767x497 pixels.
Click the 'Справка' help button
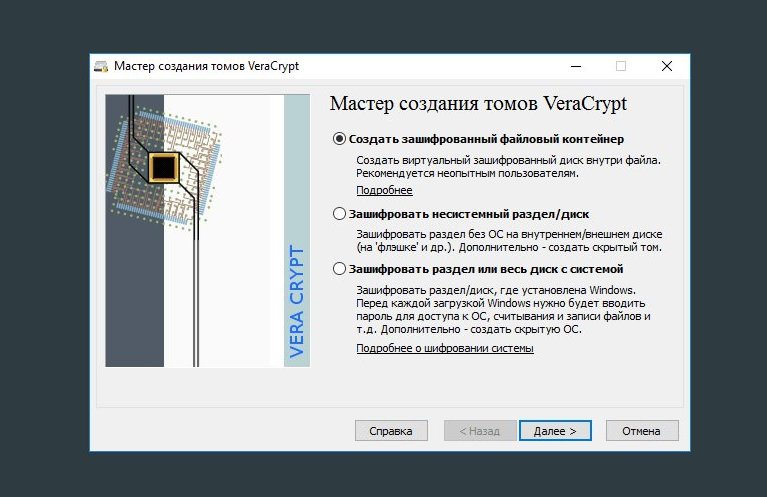391,431
